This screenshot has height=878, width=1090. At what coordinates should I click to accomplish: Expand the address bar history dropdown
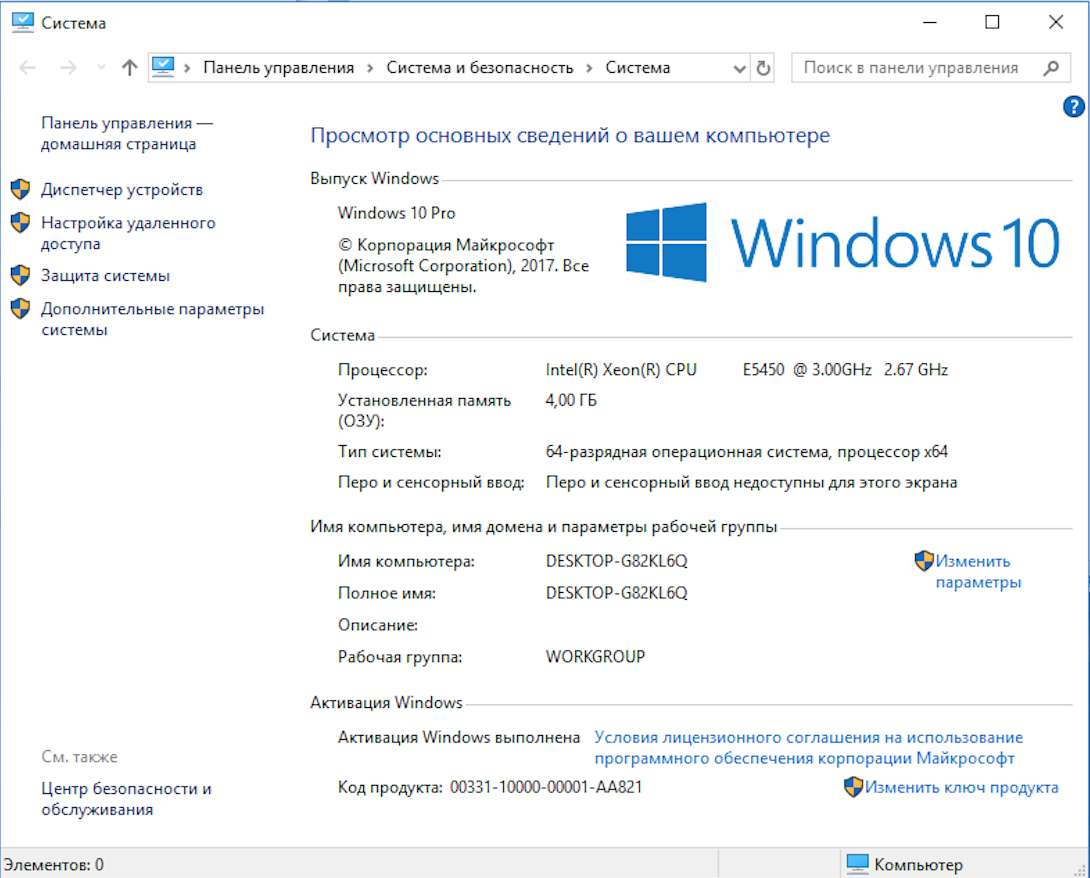click(740, 68)
